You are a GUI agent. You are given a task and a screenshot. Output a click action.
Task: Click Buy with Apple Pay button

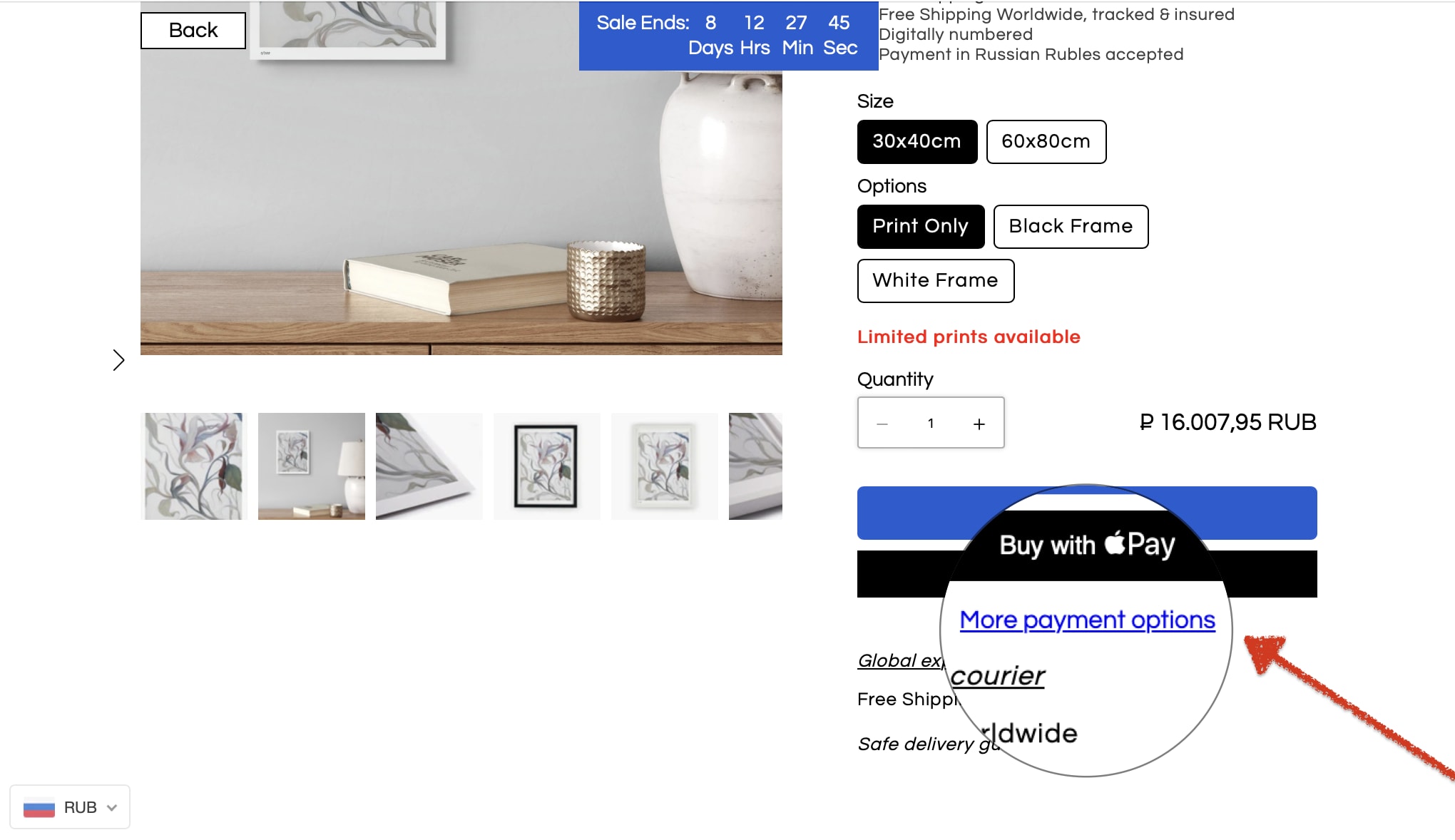click(1087, 573)
